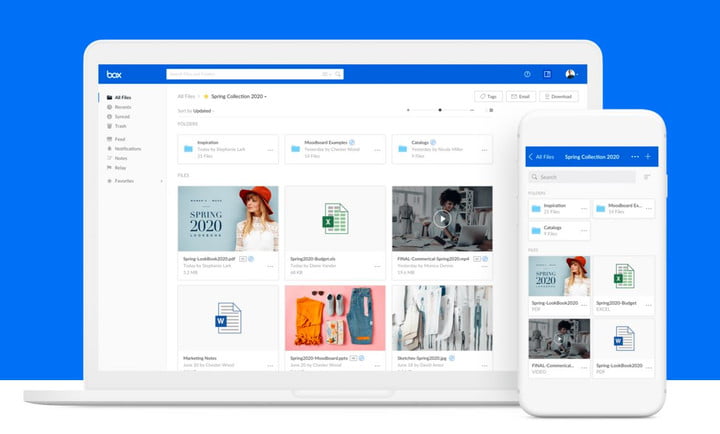Open the Moodboard Examples folder icon on the laptop
The height and width of the screenshot is (434, 720).
pos(295,149)
